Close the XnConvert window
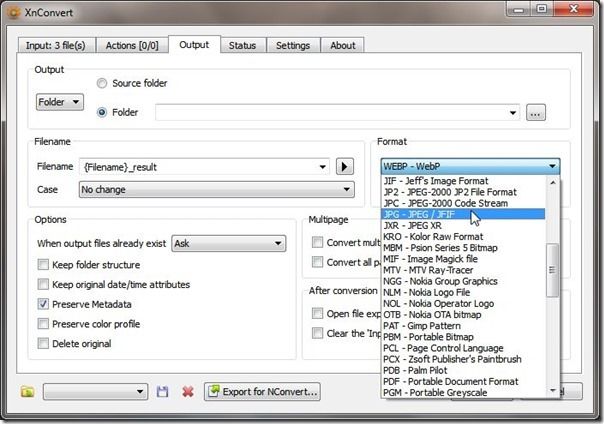Image resolution: width=604 pixels, height=424 pixels. [573, 9]
